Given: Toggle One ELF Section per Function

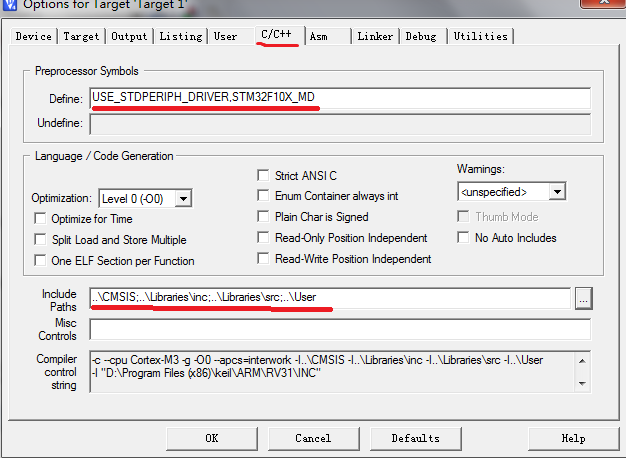Looking at the screenshot, I should tap(40, 261).
